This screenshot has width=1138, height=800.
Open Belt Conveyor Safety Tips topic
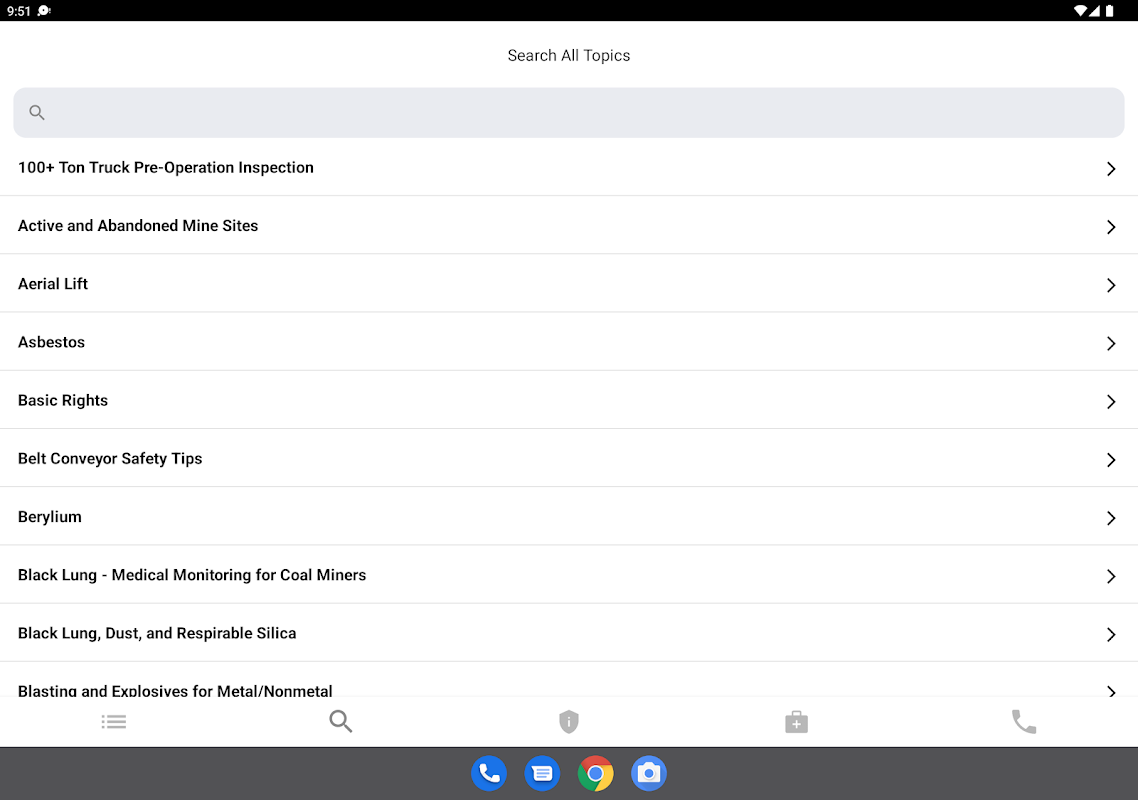coord(569,458)
